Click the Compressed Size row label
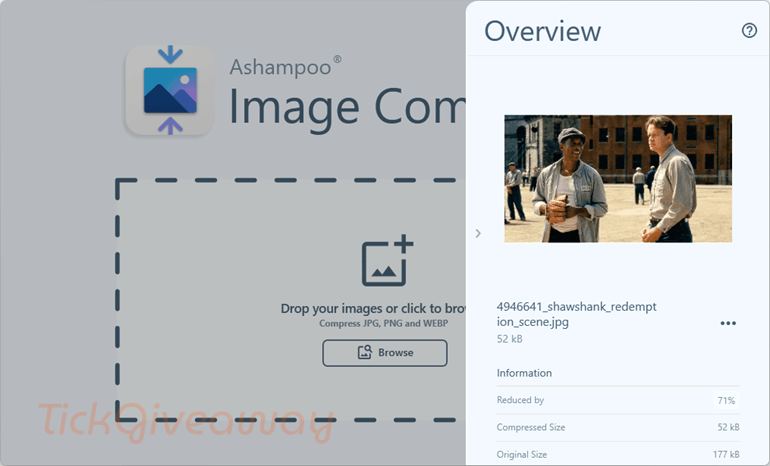This screenshot has width=770, height=466. [x=531, y=427]
